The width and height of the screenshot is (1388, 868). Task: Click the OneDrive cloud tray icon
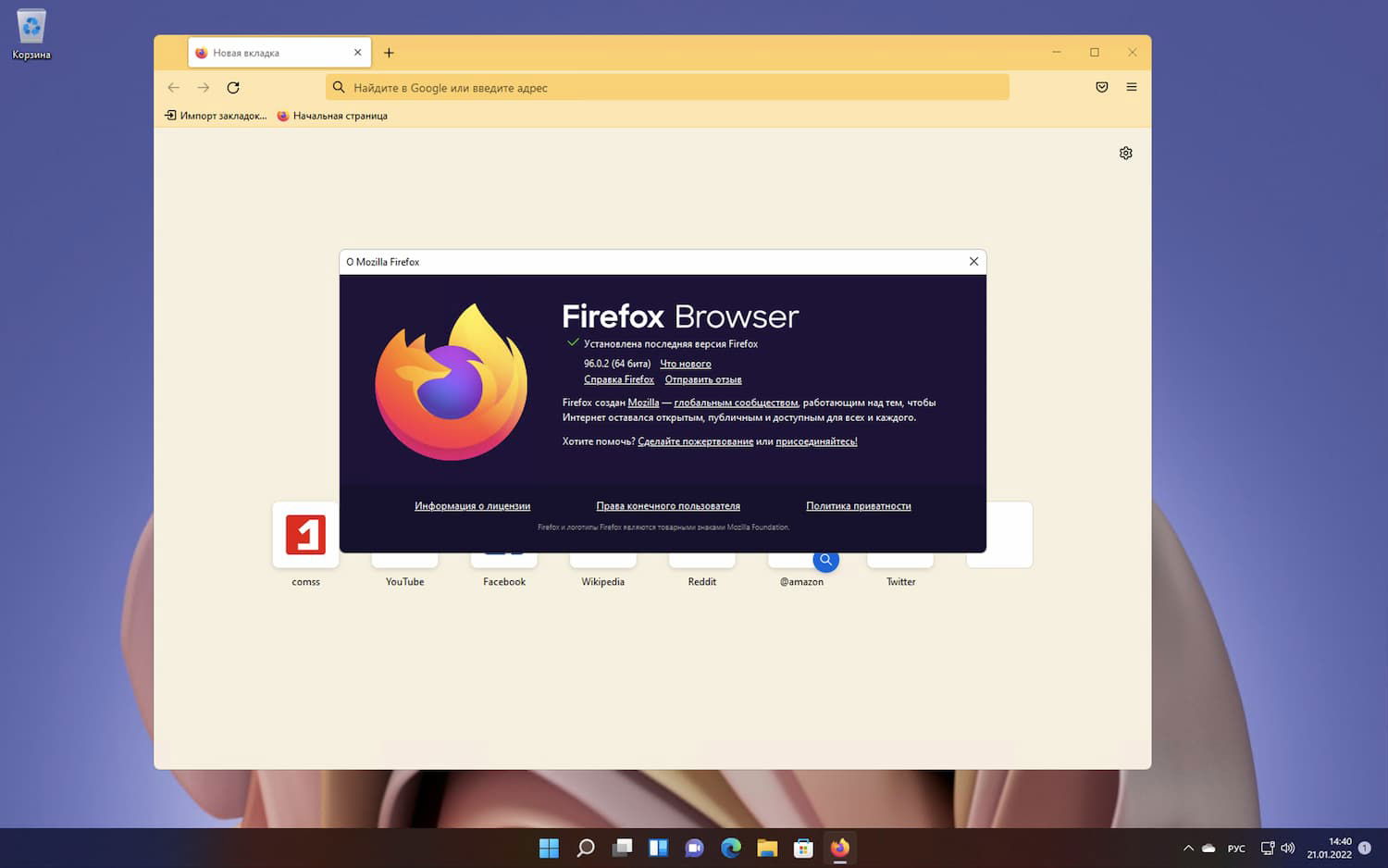coord(1208,848)
